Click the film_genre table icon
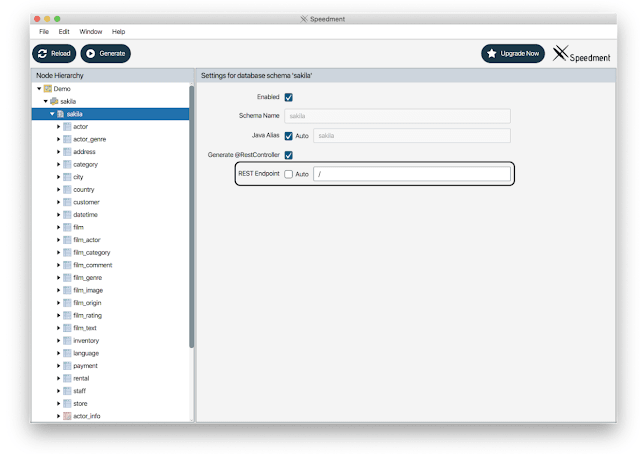This screenshot has width=640, height=454. click(x=67, y=278)
